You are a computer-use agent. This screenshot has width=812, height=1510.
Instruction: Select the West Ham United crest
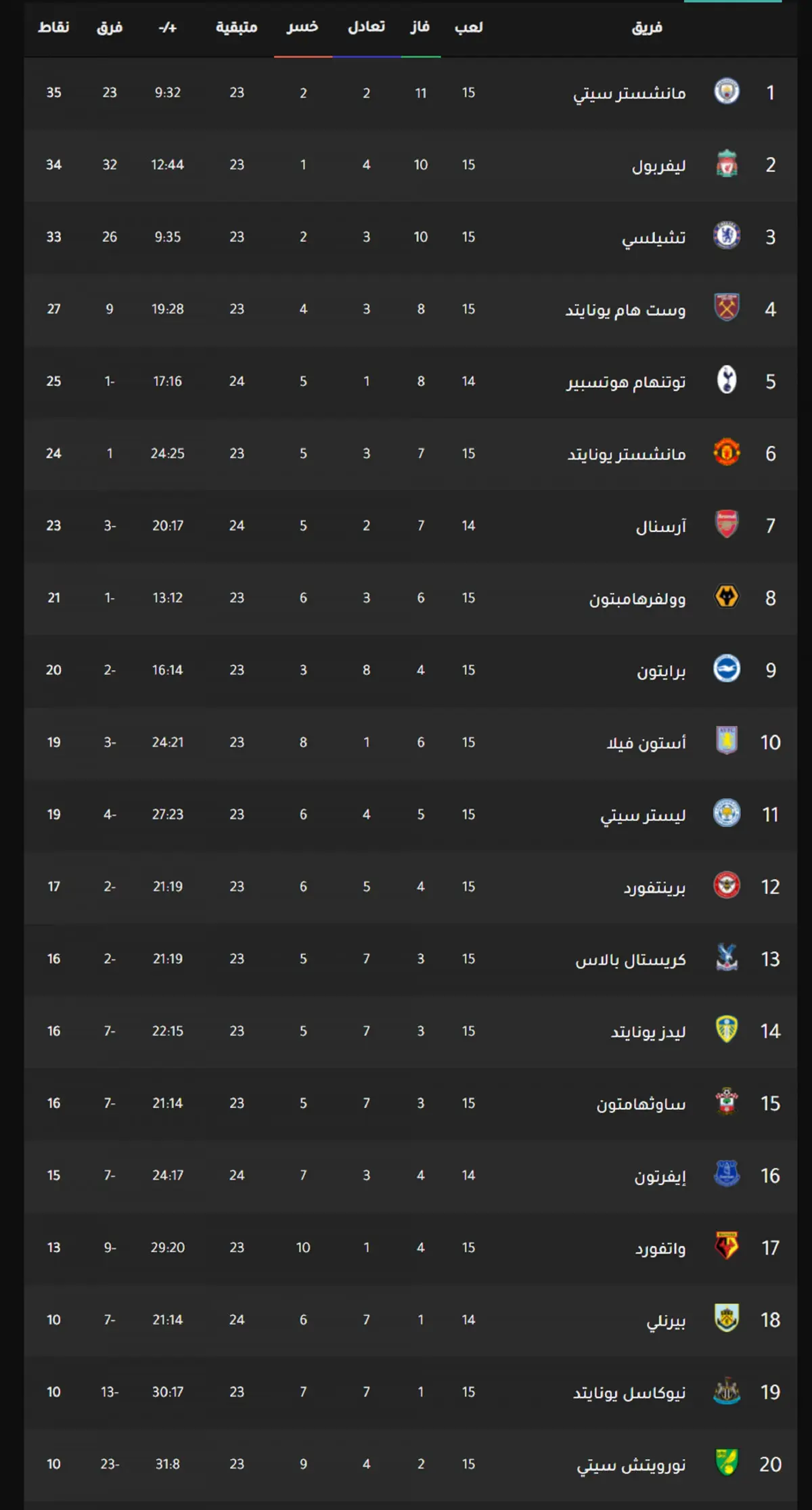tap(727, 309)
